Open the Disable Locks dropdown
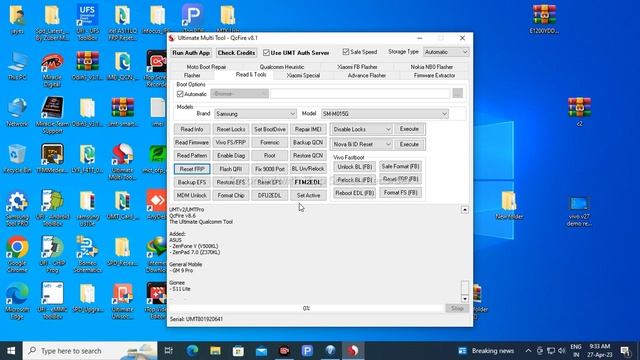Screen dimensions: 640x360 click(x=361, y=129)
